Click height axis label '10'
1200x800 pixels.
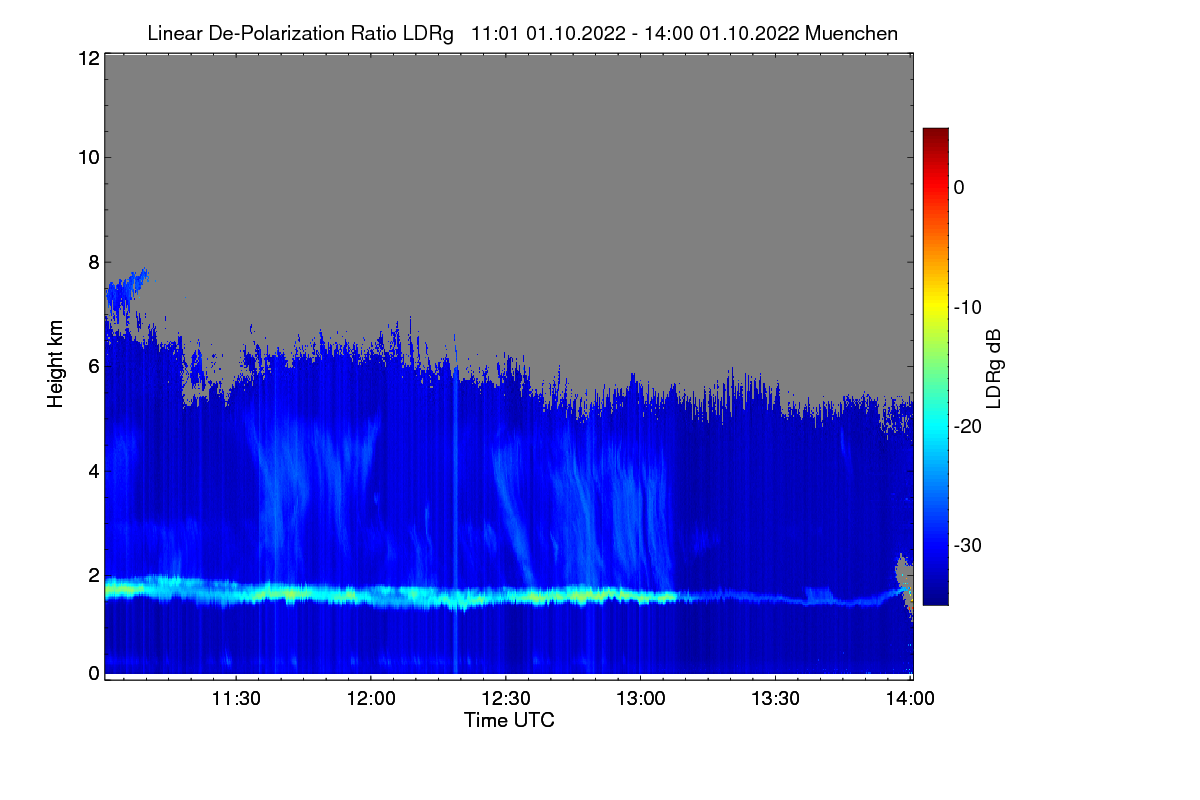tap(87, 157)
